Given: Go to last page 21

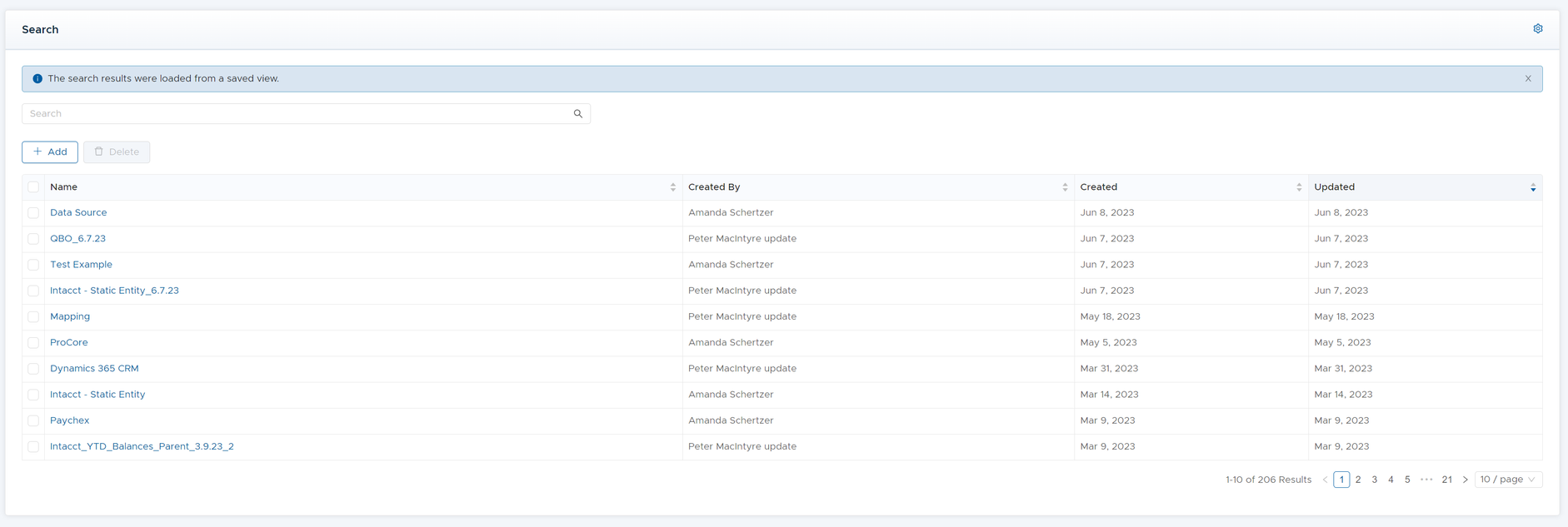Looking at the screenshot, I should pos(1447,480).
